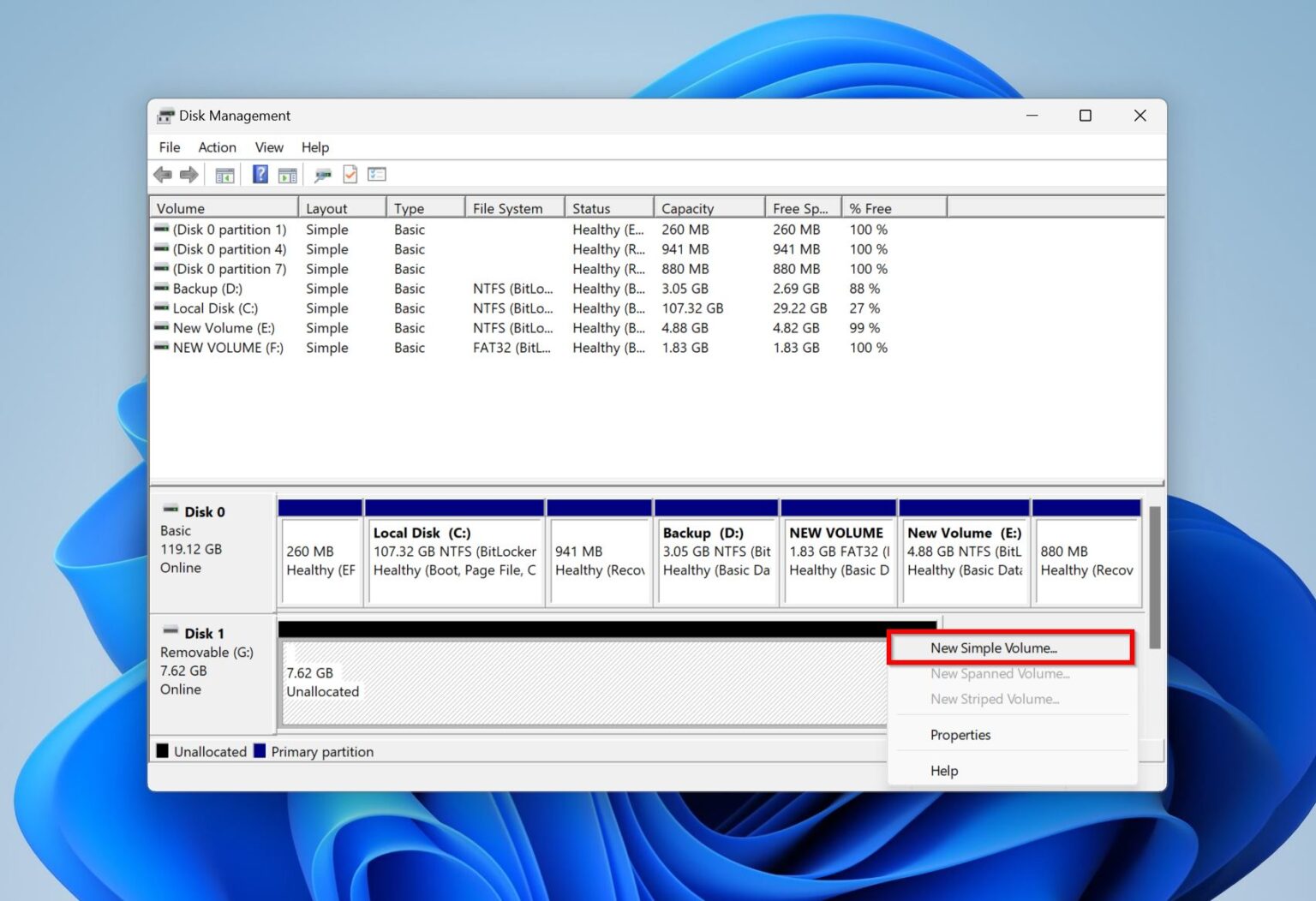
Task: Select Properties in the context menu
Action: tap(960, 735)
